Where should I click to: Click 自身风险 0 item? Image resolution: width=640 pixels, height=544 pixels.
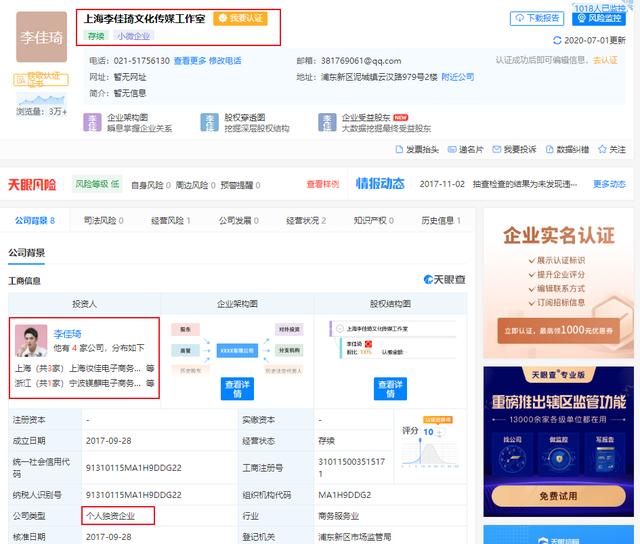pos(151,185)
